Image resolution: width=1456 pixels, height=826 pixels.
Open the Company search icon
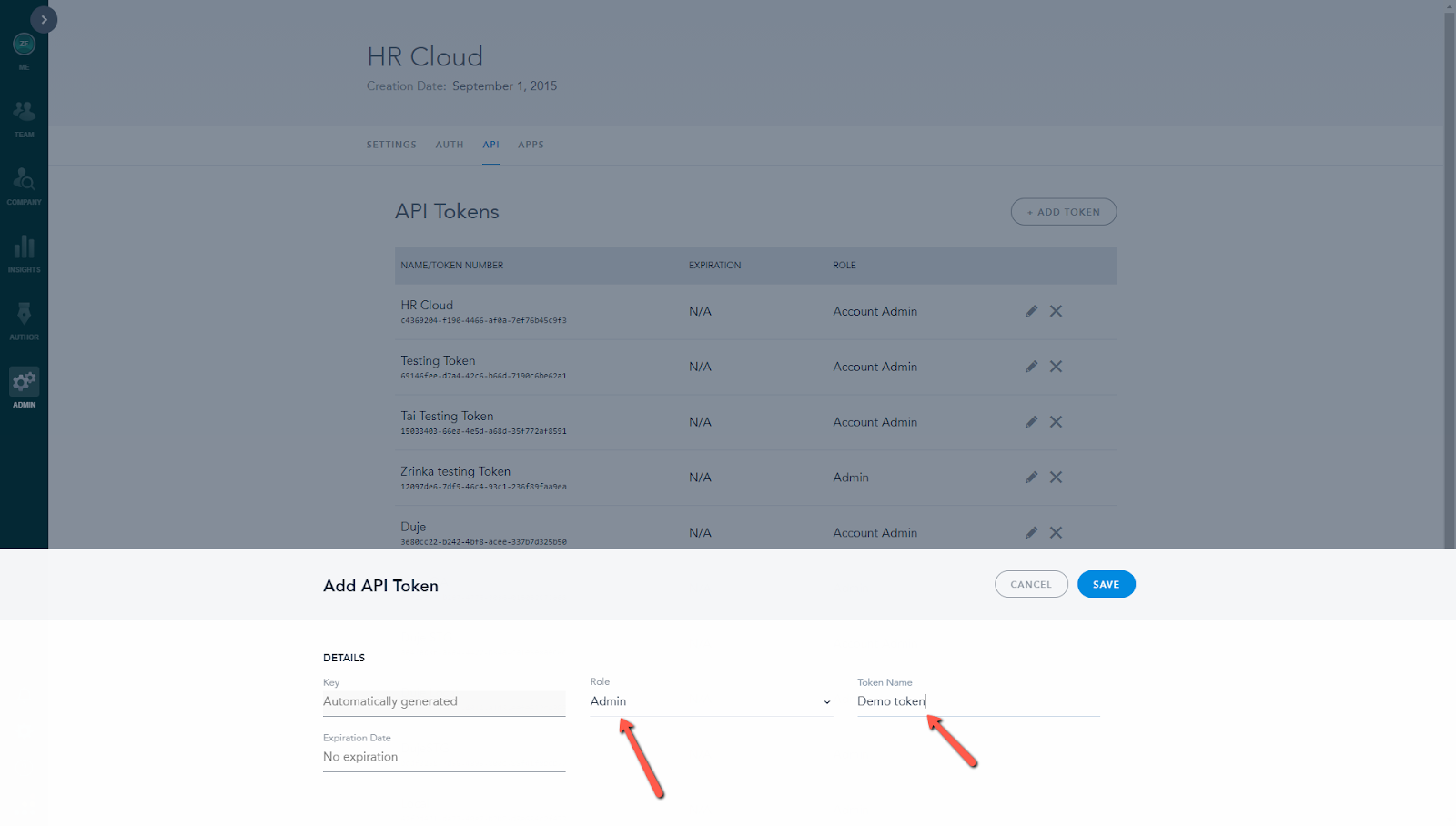(x=24, y=178)
